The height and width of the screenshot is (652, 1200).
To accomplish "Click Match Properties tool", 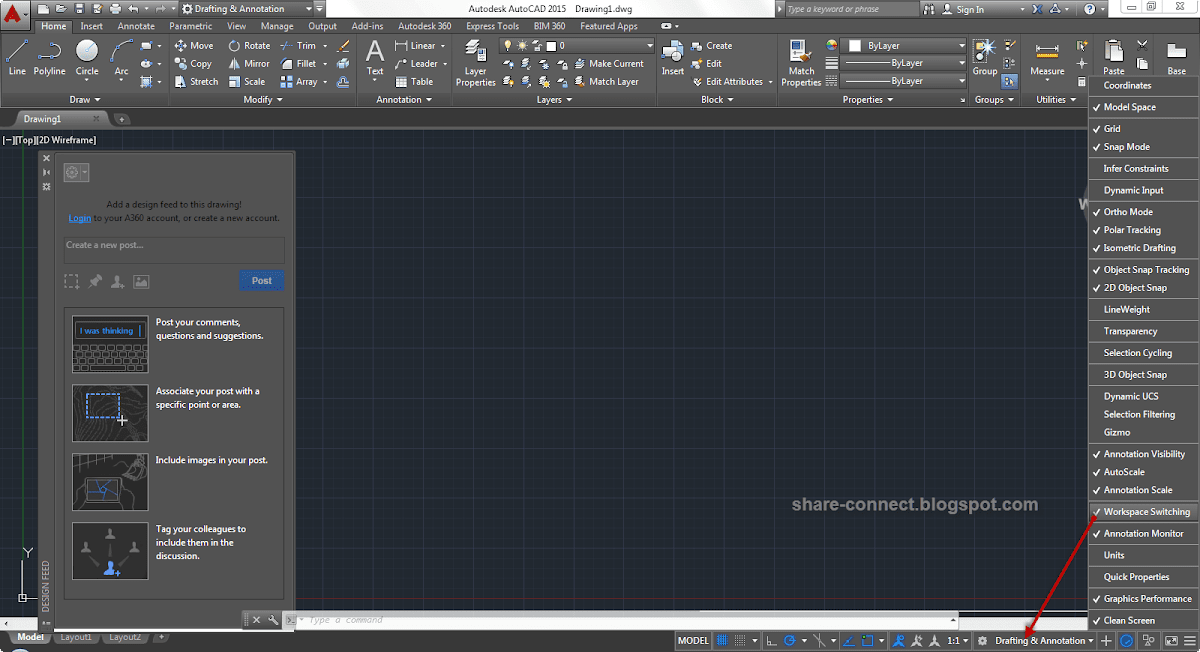I will [801, 62].
